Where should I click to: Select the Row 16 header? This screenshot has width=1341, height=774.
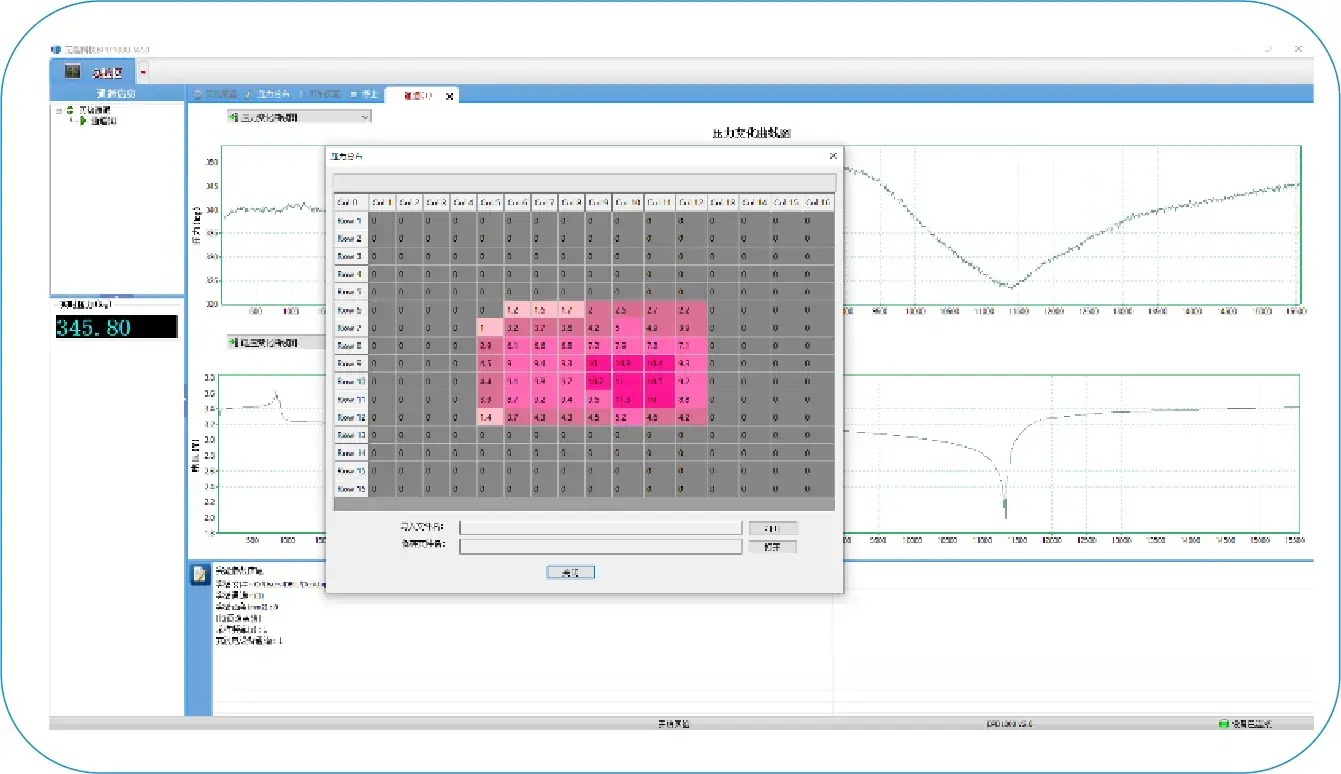pos(350,489)
